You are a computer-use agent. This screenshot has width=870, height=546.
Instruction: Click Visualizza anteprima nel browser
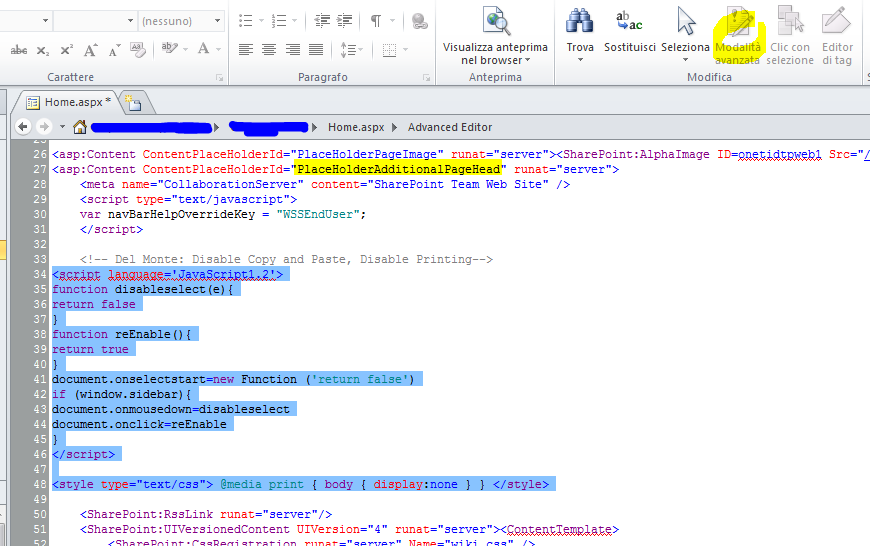(495, 36)
